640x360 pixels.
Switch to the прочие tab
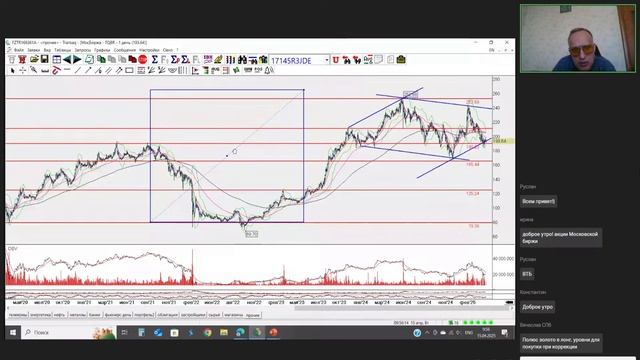253,315
